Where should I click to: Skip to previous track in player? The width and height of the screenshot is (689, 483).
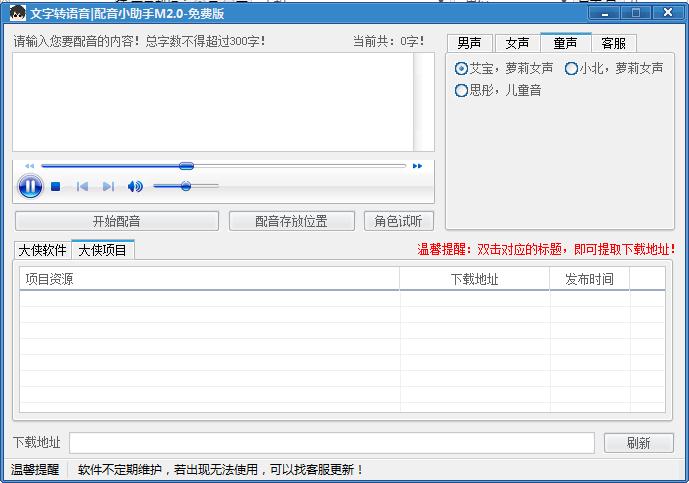(x=83, y=187)
